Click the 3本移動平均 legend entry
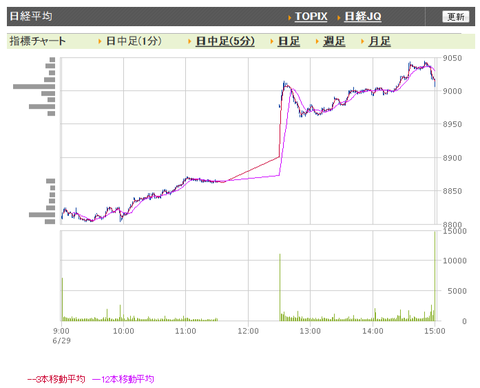The width and height of the screenshot is (480, 388). coord(56,379)
